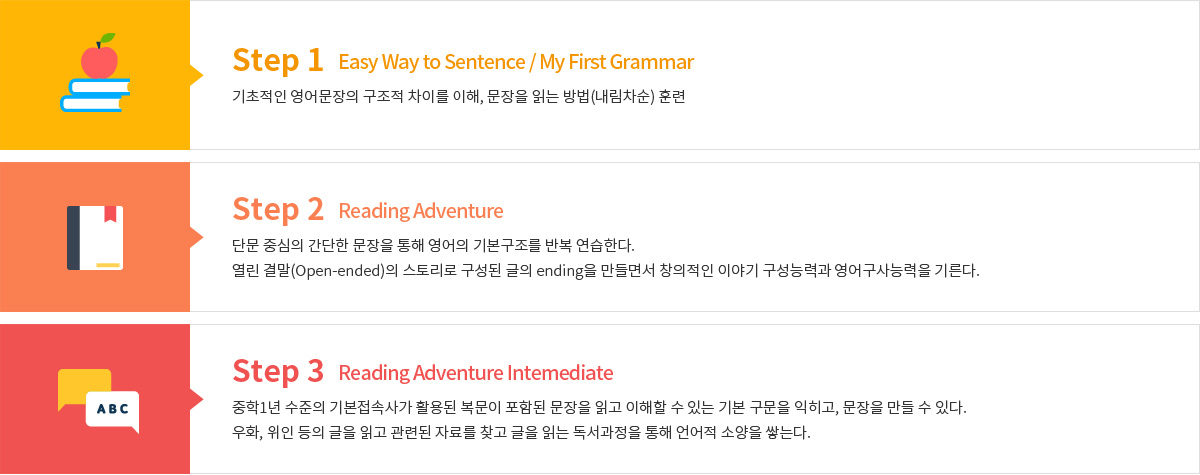This screenshot has width=1200, height=475.
Task: Select the orange Reading Adventure title
Action: (421, 211)
